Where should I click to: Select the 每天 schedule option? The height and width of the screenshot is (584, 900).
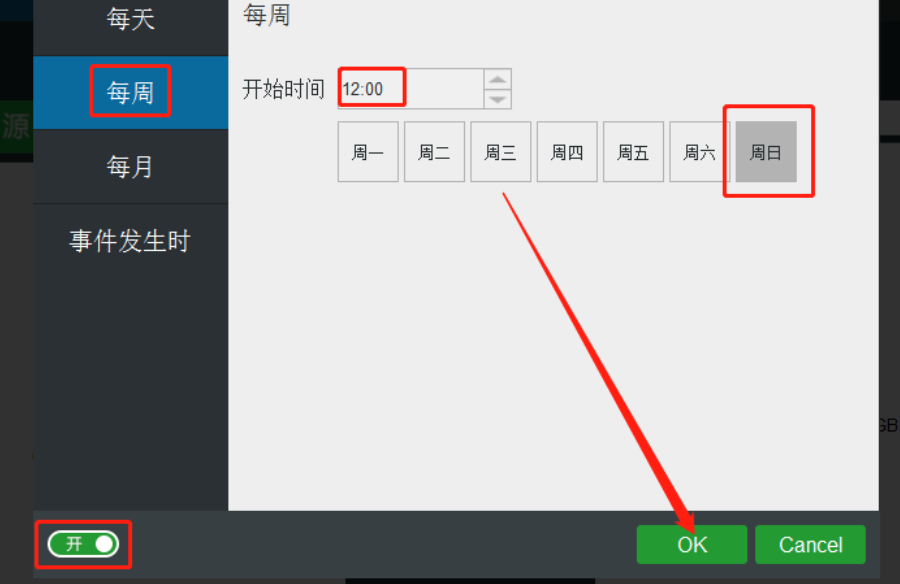pyautogui.click(x=130, y=20)
